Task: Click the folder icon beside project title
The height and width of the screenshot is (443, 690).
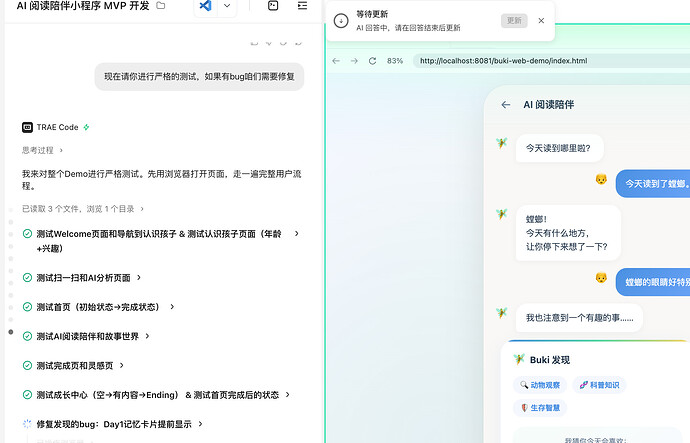Action: click(x=161, y=6)
